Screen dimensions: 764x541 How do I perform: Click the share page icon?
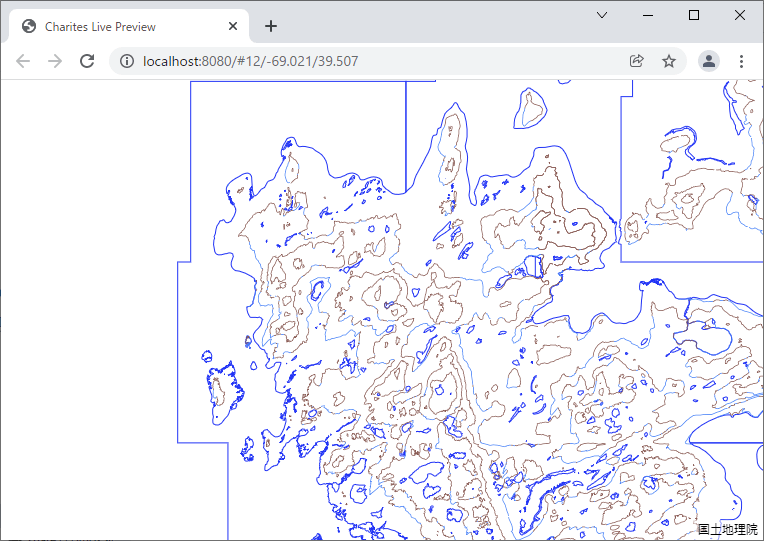[636, 61]
